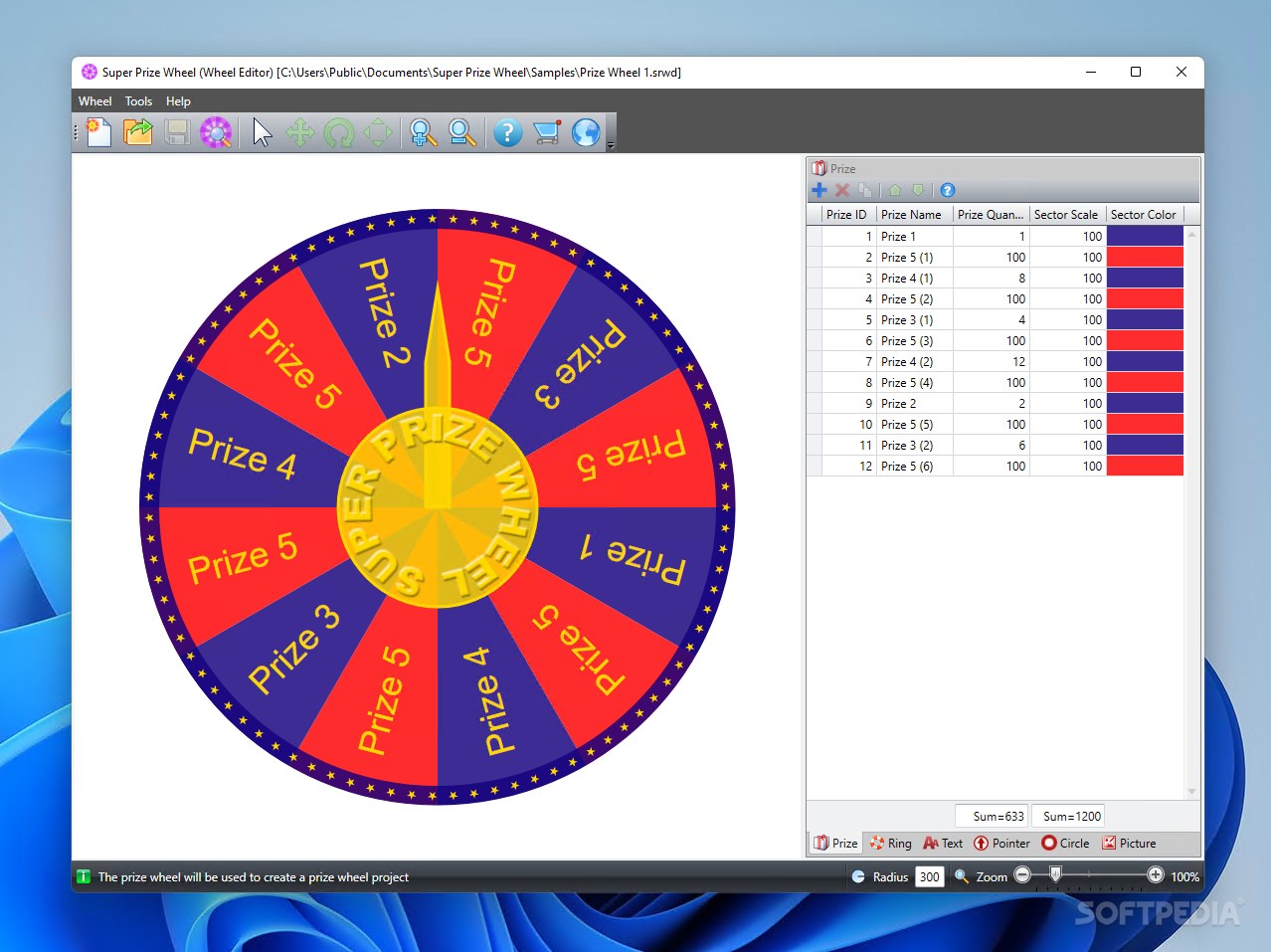
Task: Select the 'Prize 4 (2)' name cell
Action: pyautogui.click(x=915, y=362)
